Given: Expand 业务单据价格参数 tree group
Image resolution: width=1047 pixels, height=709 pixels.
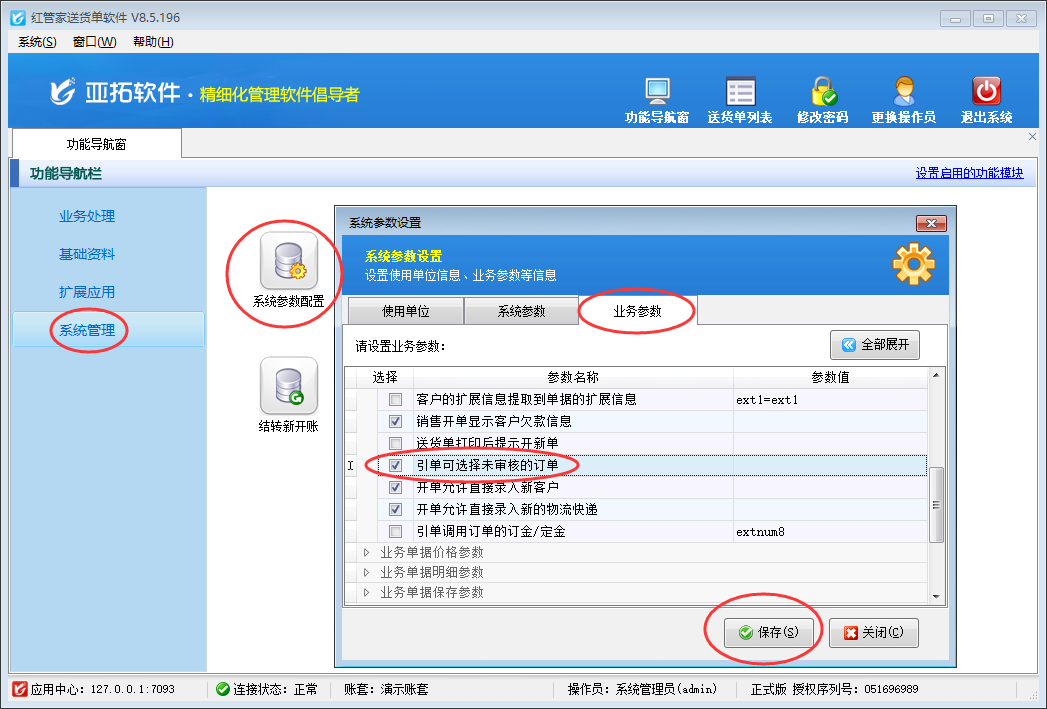Looking at the screenshot, I should click(366, 553).
